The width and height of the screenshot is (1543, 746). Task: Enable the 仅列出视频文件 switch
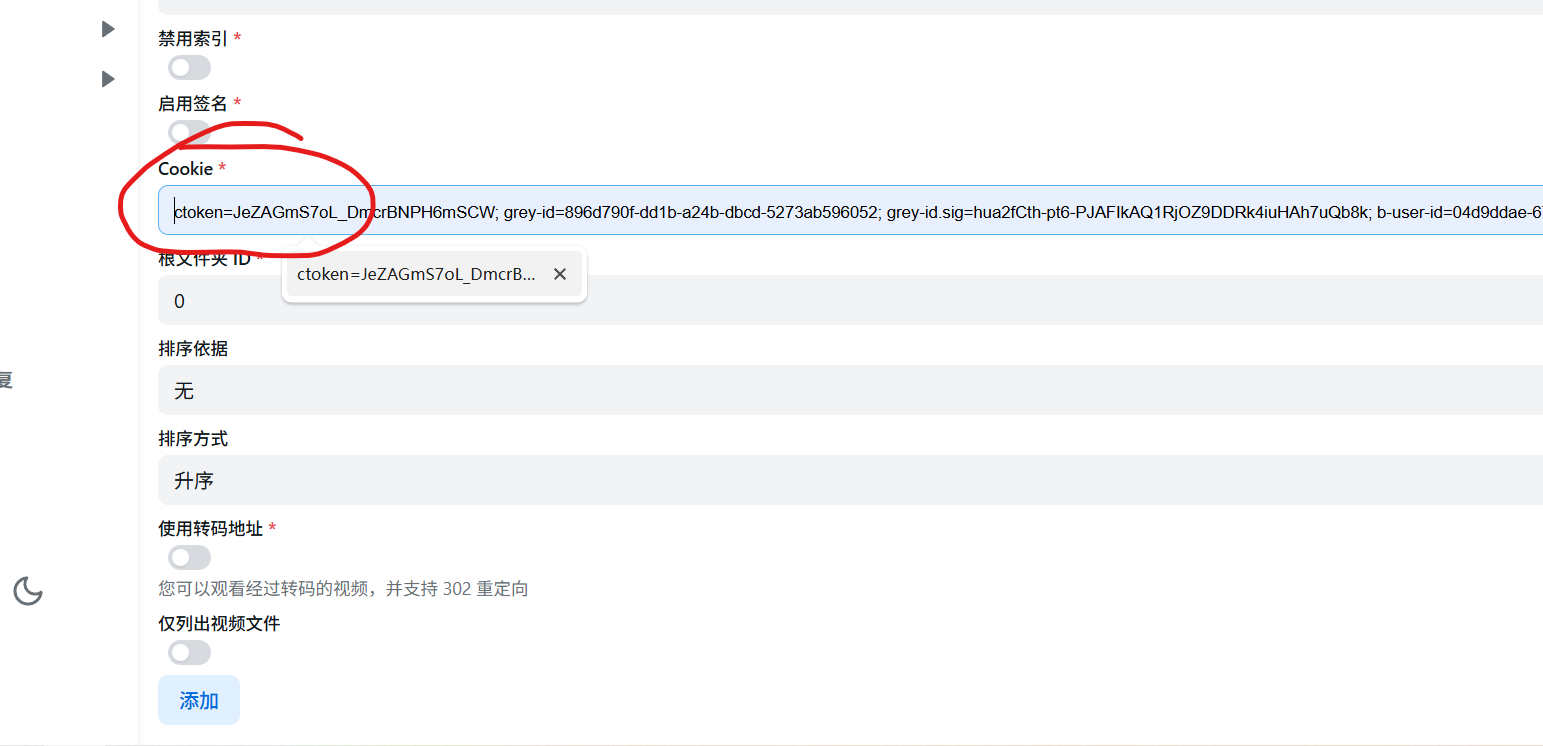click(x=189, y=652)
